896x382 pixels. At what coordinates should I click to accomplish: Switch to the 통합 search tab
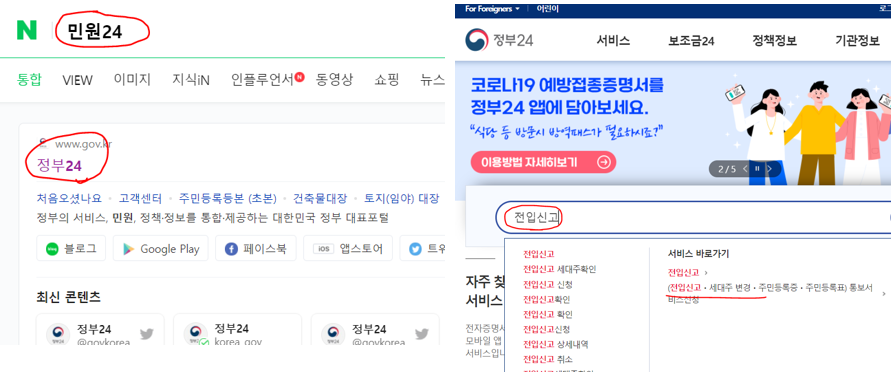pyautogui.click(x=29, y=79)
